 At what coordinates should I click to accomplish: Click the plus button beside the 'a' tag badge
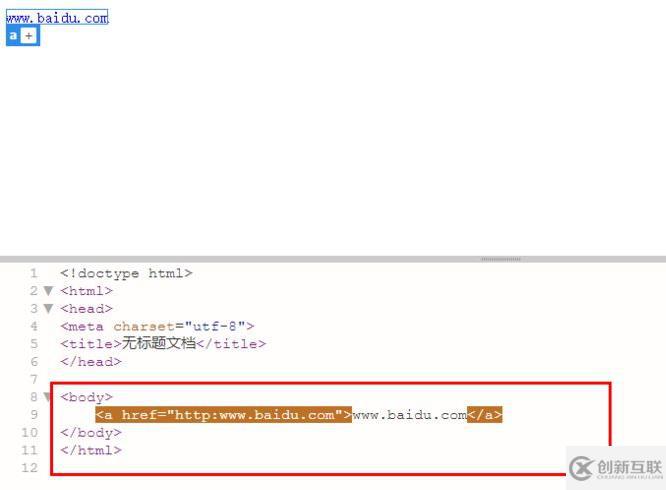(x=28, y=36)
